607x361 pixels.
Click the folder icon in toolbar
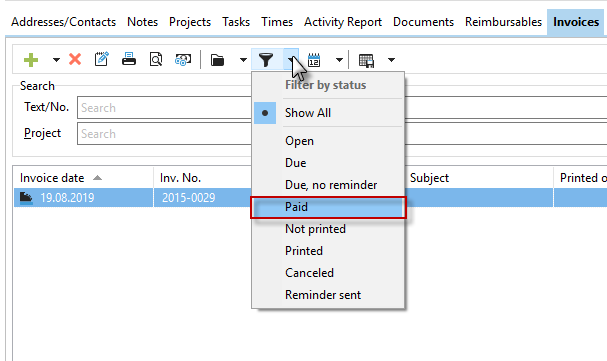pyautogui.click(x=218, y=60)
